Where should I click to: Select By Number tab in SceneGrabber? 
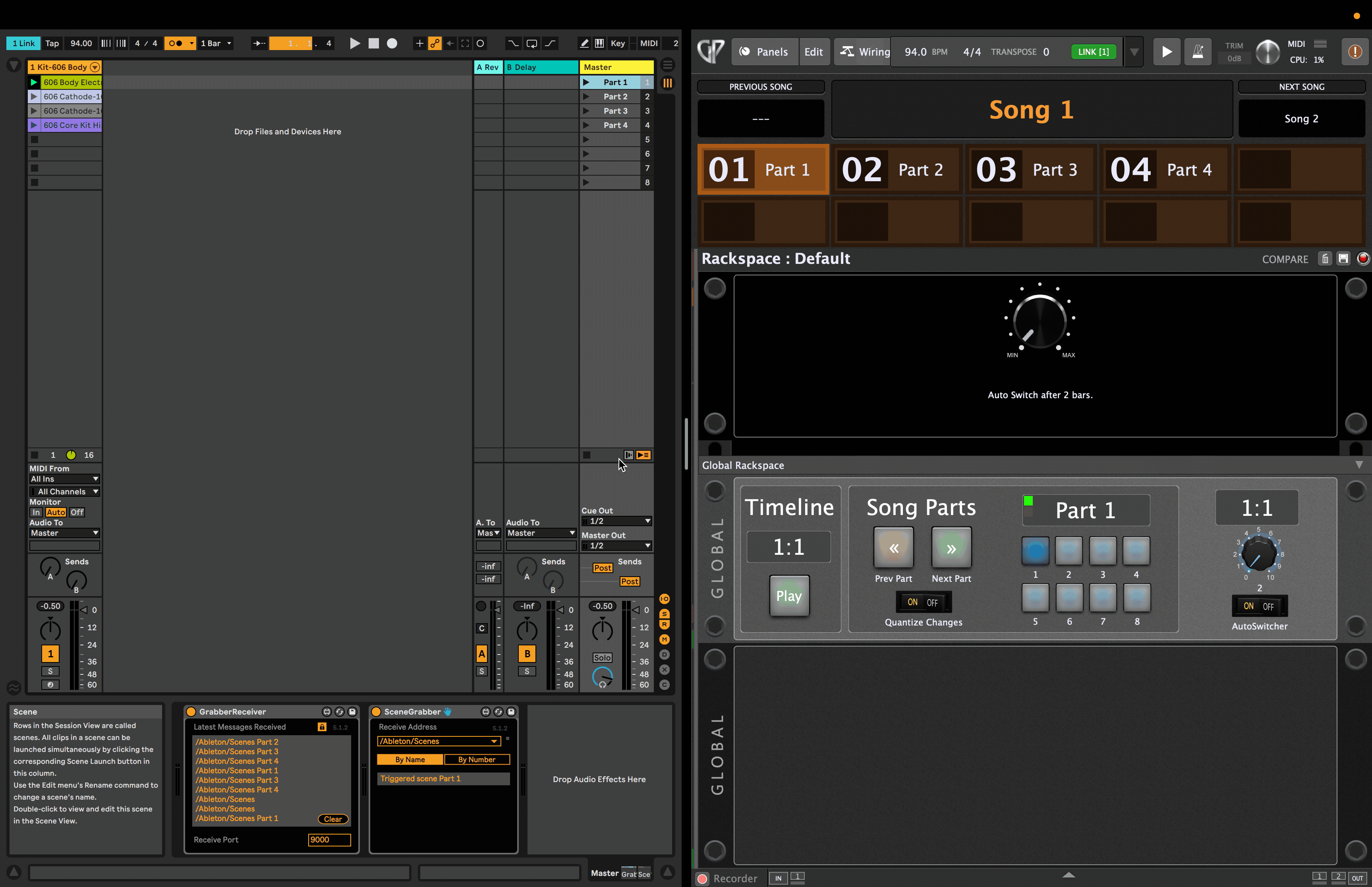477,760
